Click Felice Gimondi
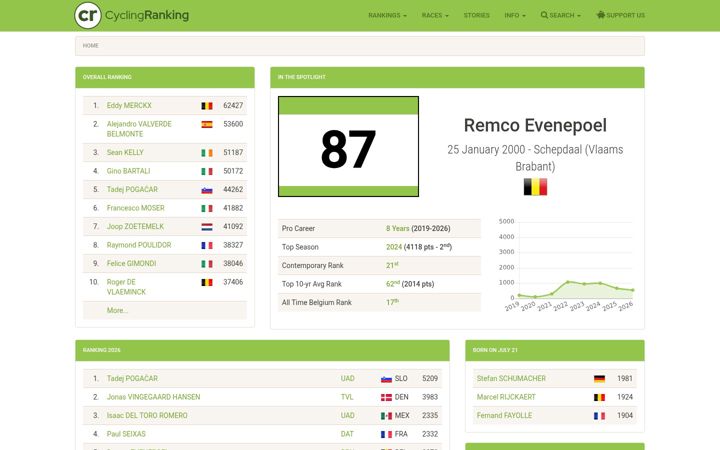 pos(131,264)
